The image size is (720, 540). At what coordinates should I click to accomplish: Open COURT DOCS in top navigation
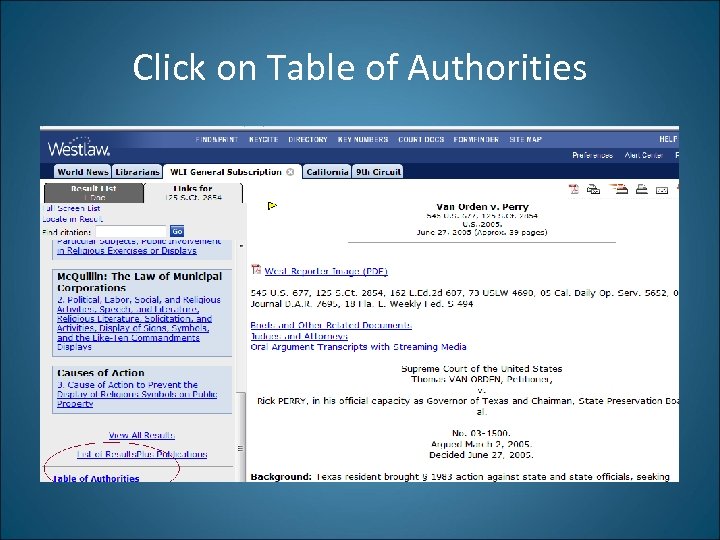point(421,139)
